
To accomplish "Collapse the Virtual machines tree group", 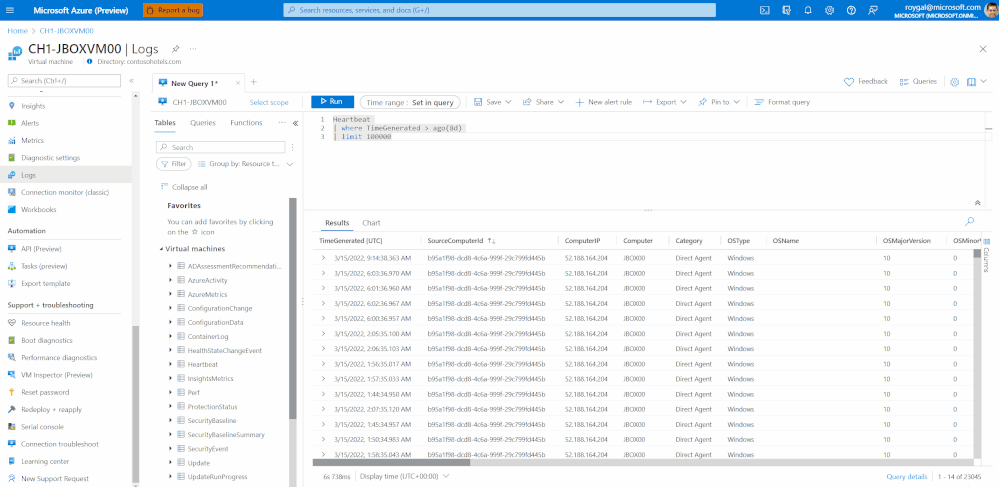I will click(x=162, y=249).
